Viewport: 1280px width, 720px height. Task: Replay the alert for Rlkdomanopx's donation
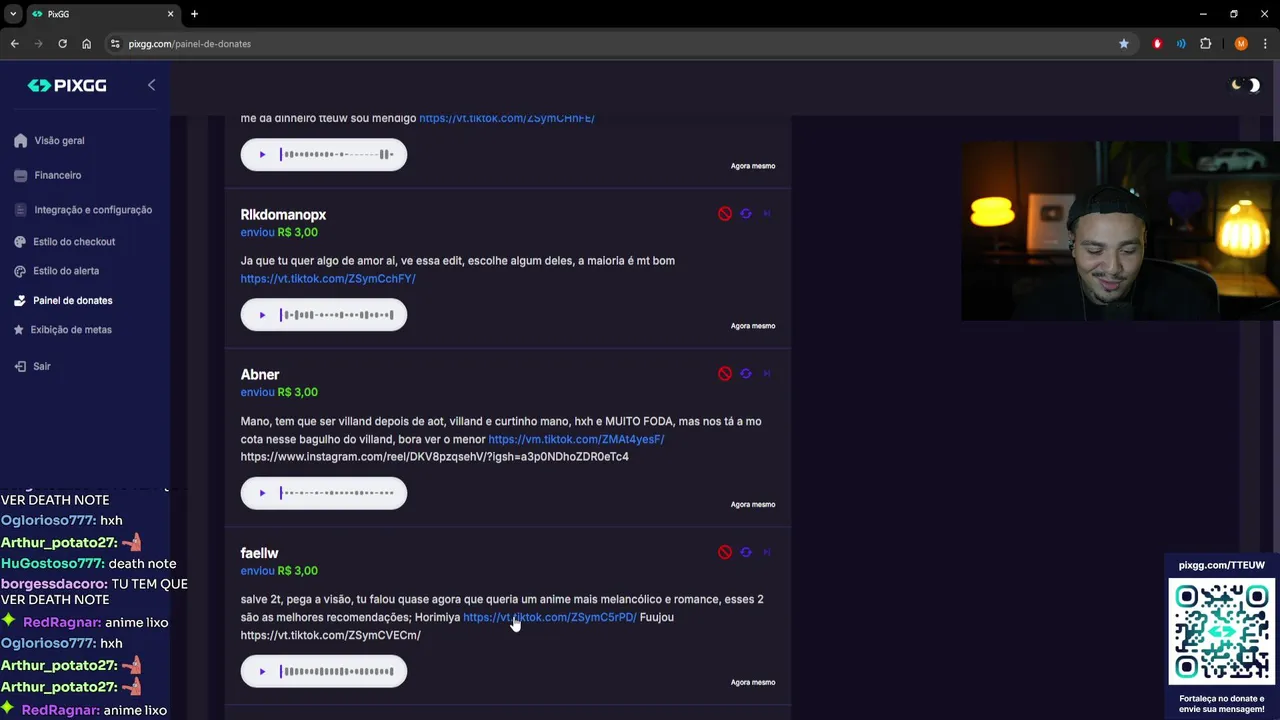coord(746,214)
